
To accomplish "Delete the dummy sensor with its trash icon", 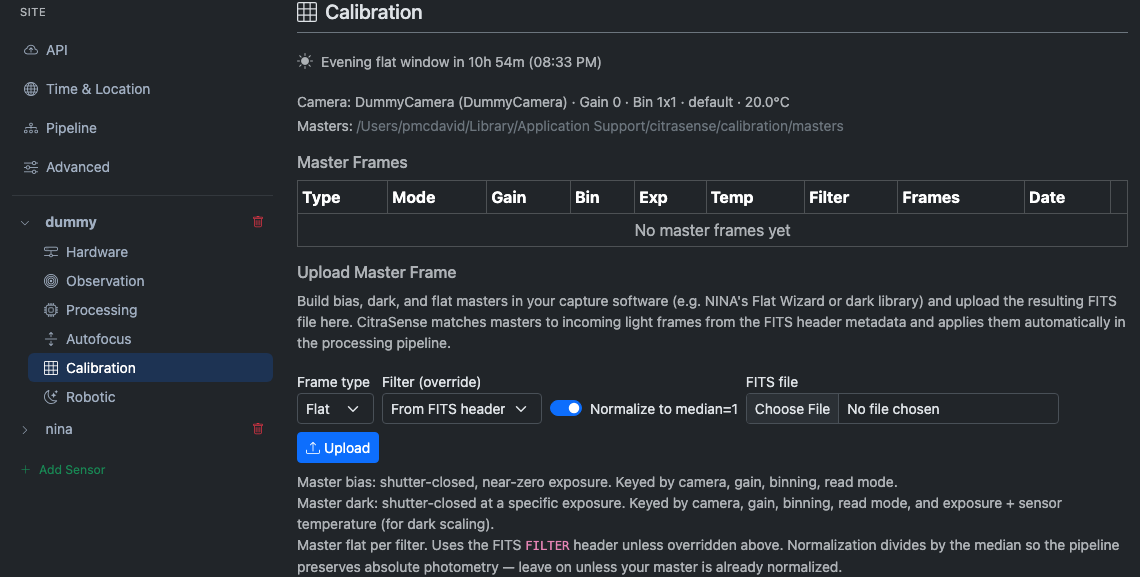I will [257, 222].
